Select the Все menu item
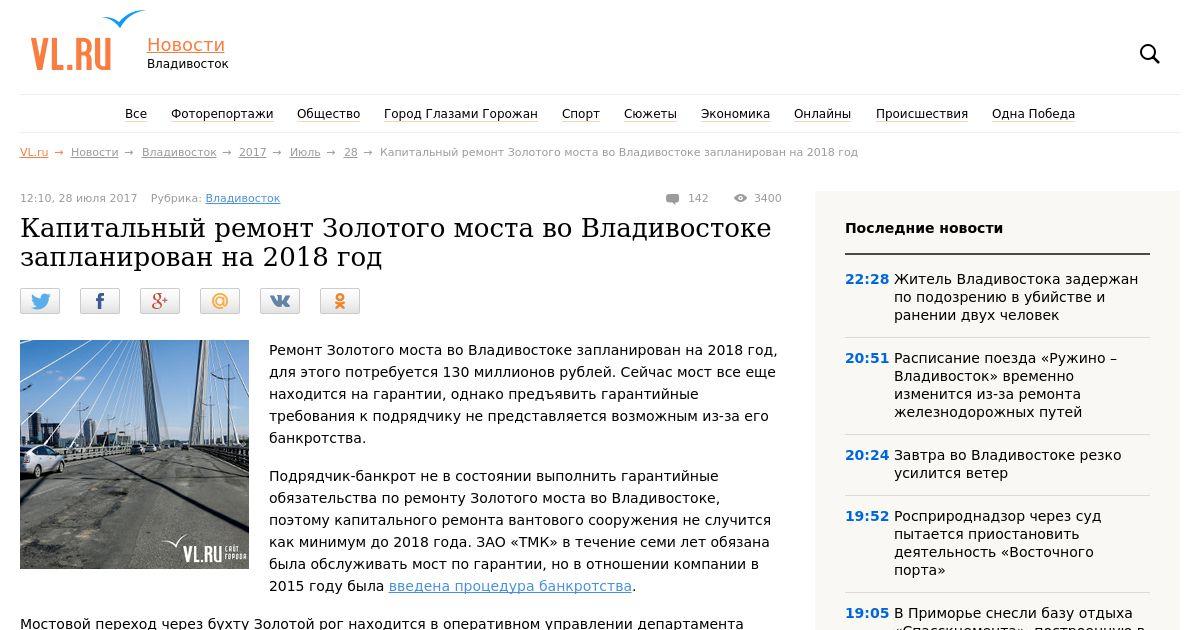This screenshot has width=1200, height=630. tap(136, 114)
